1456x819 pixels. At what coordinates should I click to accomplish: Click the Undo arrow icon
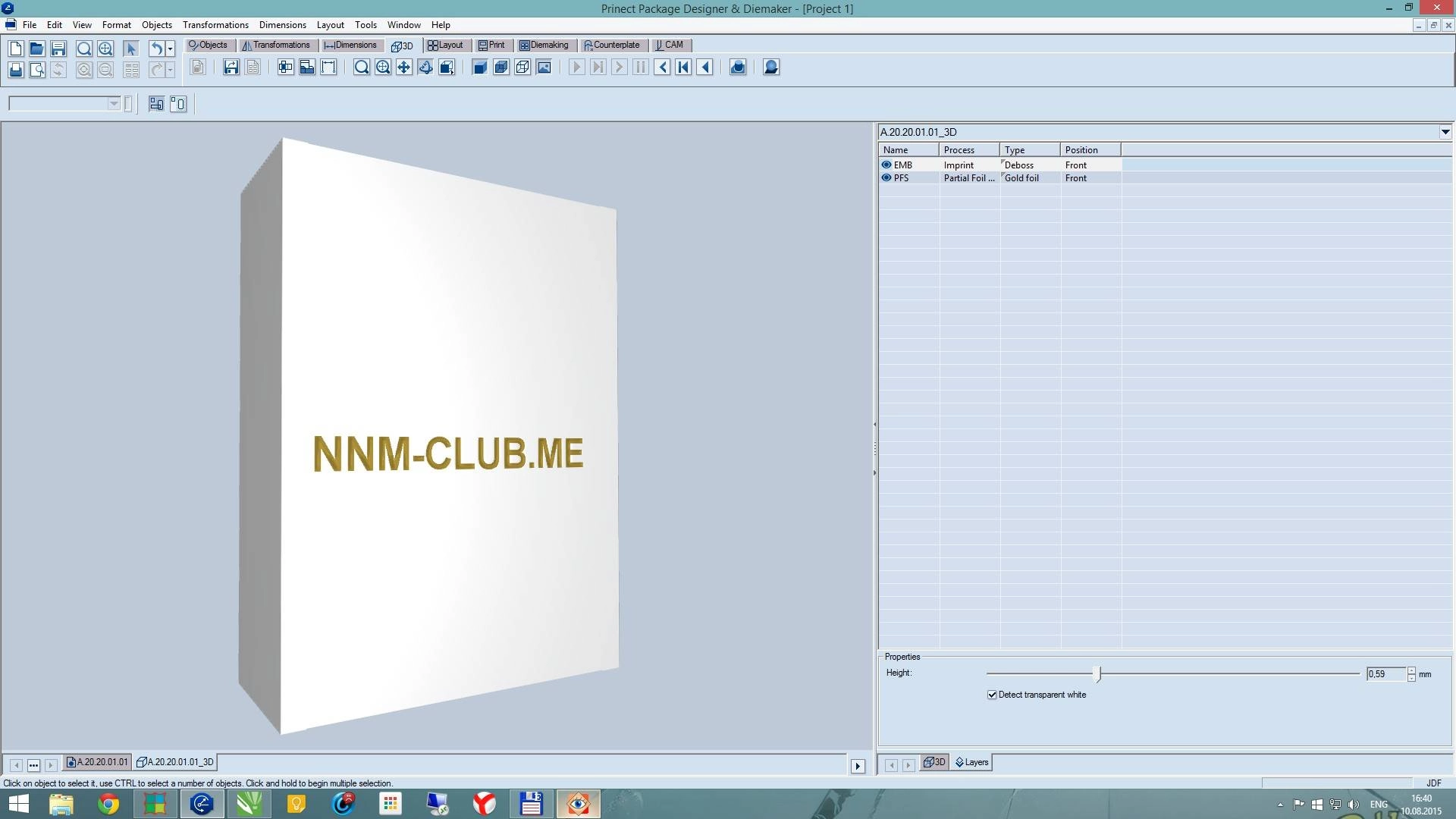coord(156,49)
